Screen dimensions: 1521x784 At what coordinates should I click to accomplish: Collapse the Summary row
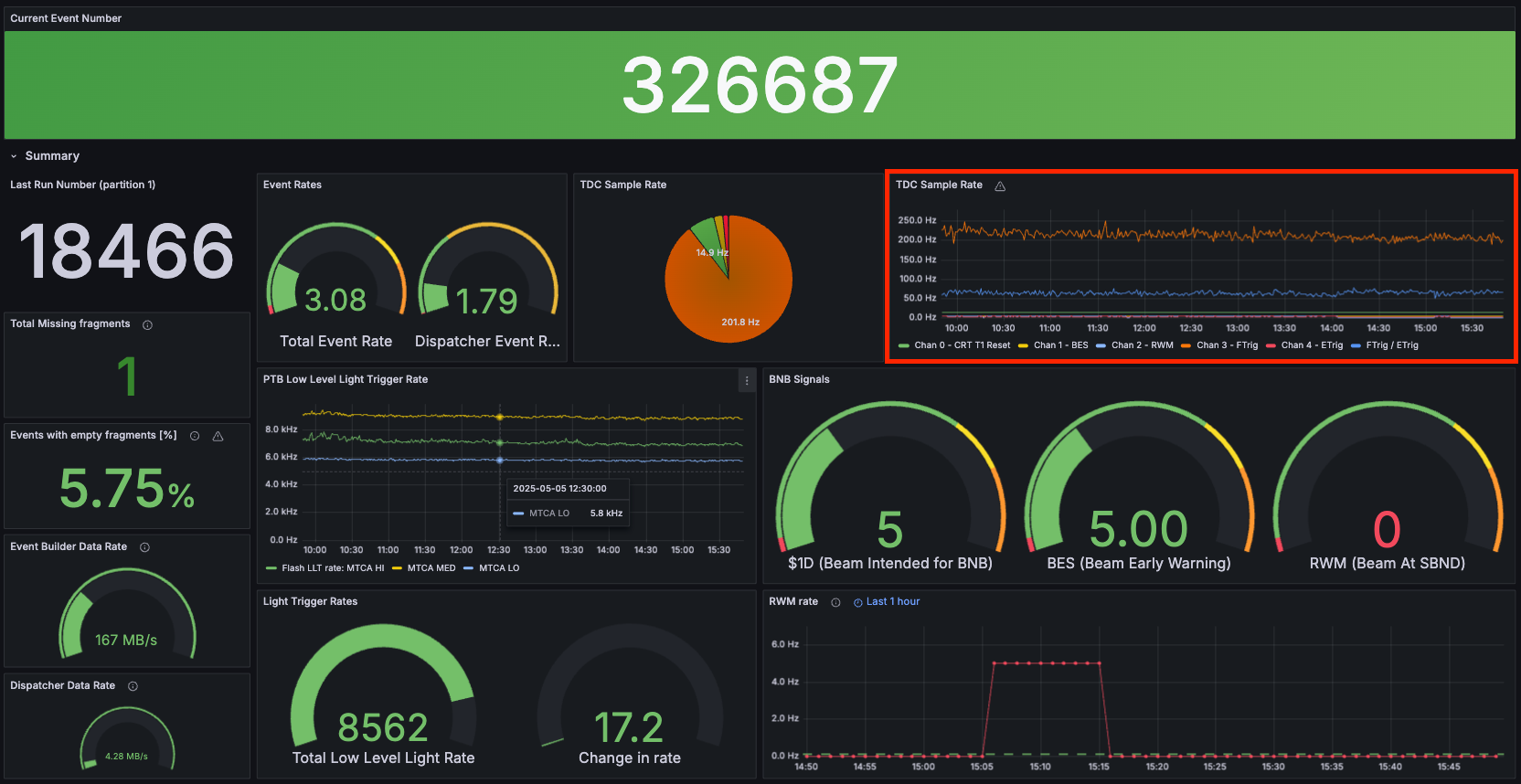[14, 156]
